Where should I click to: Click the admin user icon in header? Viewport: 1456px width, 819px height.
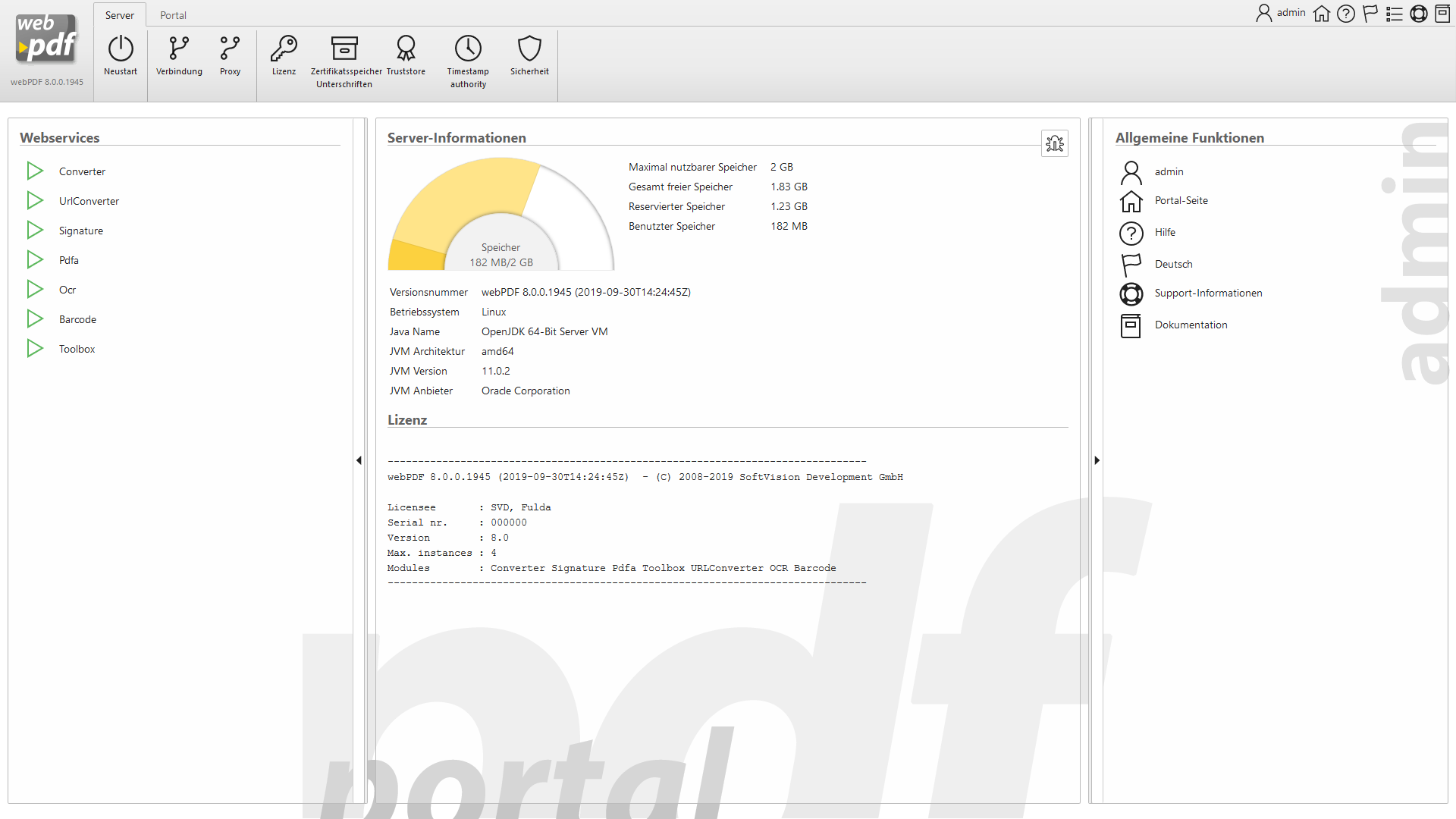pyautogui.click(x=1263, y=13)
